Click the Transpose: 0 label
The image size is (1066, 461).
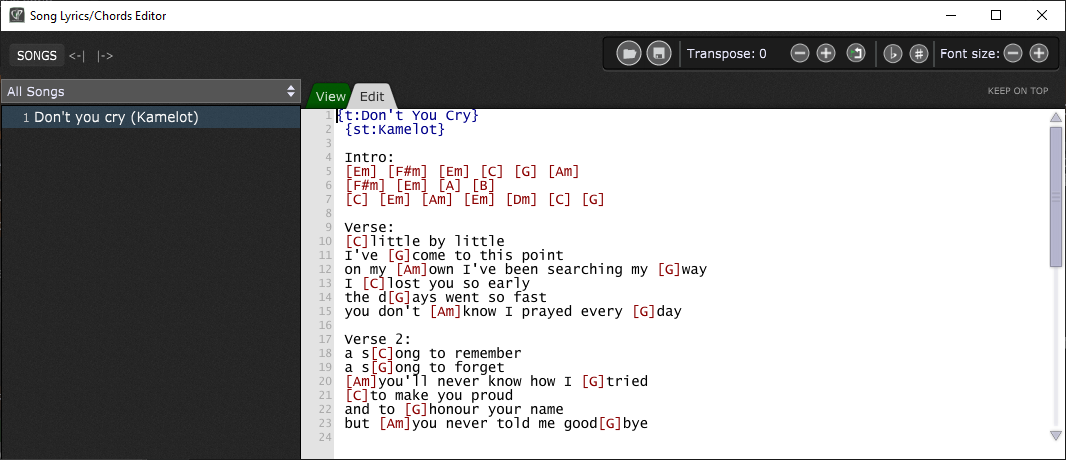[x=727, y=54]
